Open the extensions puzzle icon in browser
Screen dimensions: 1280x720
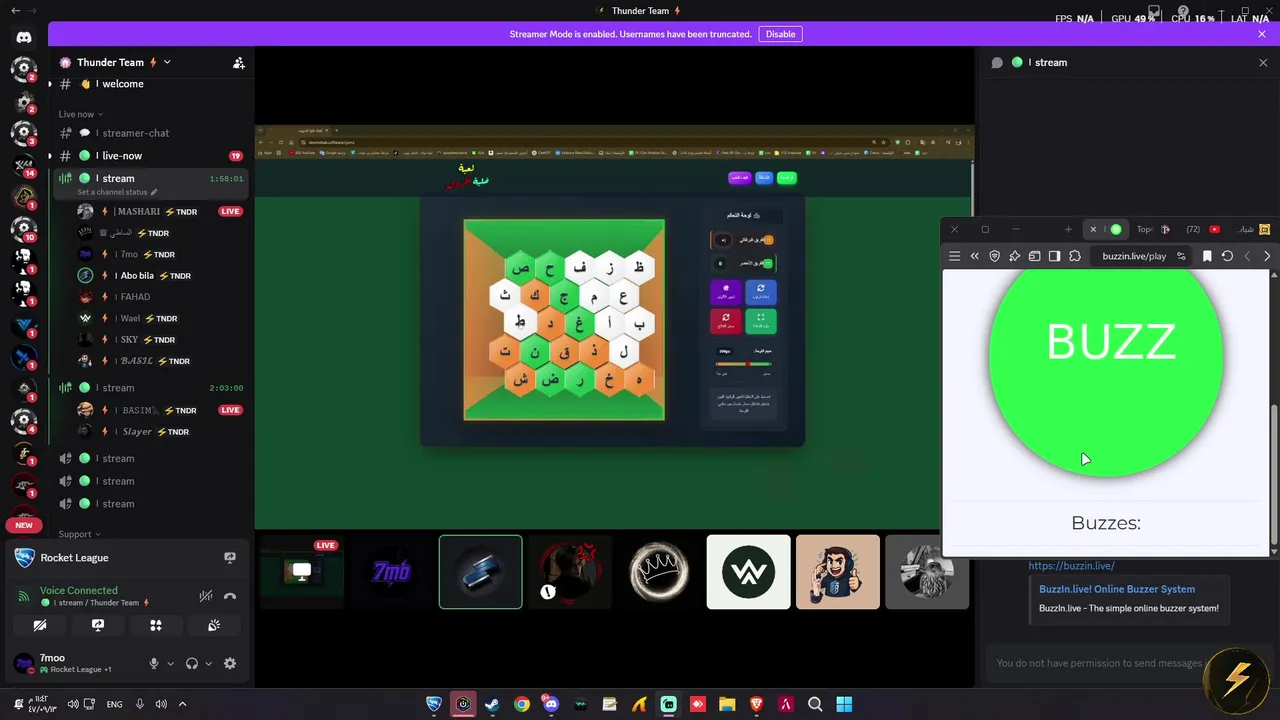(x=1075, y=256)
